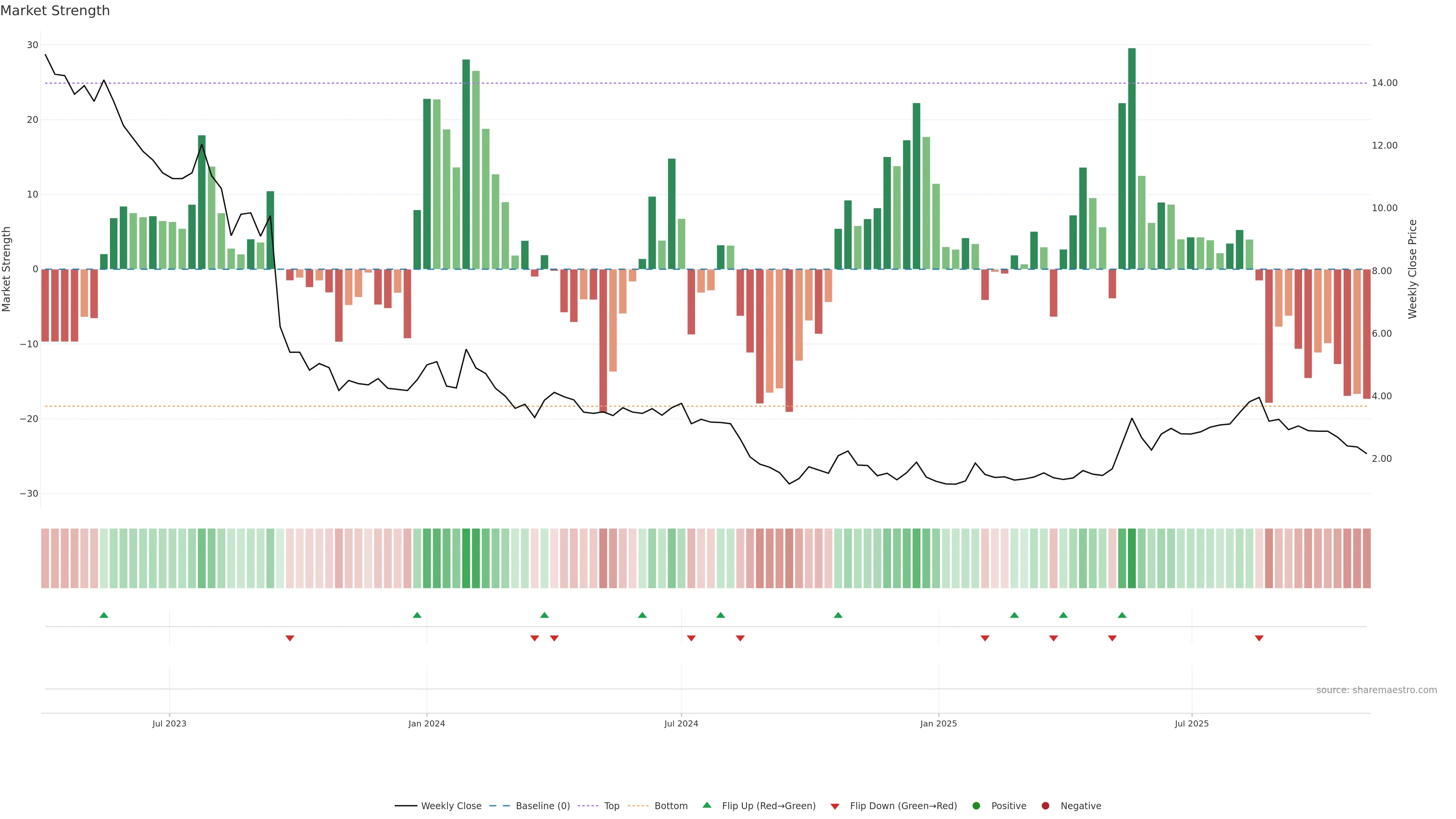The width and height of the screenshot is (1456, 819).
Task: Click the Jul 2025 x-axis label
Action: tap(1191, 723)
